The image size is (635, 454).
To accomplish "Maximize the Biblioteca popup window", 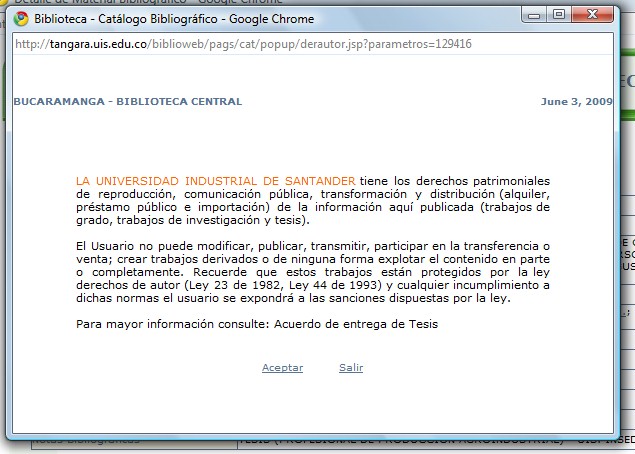I will pos(559,14).
